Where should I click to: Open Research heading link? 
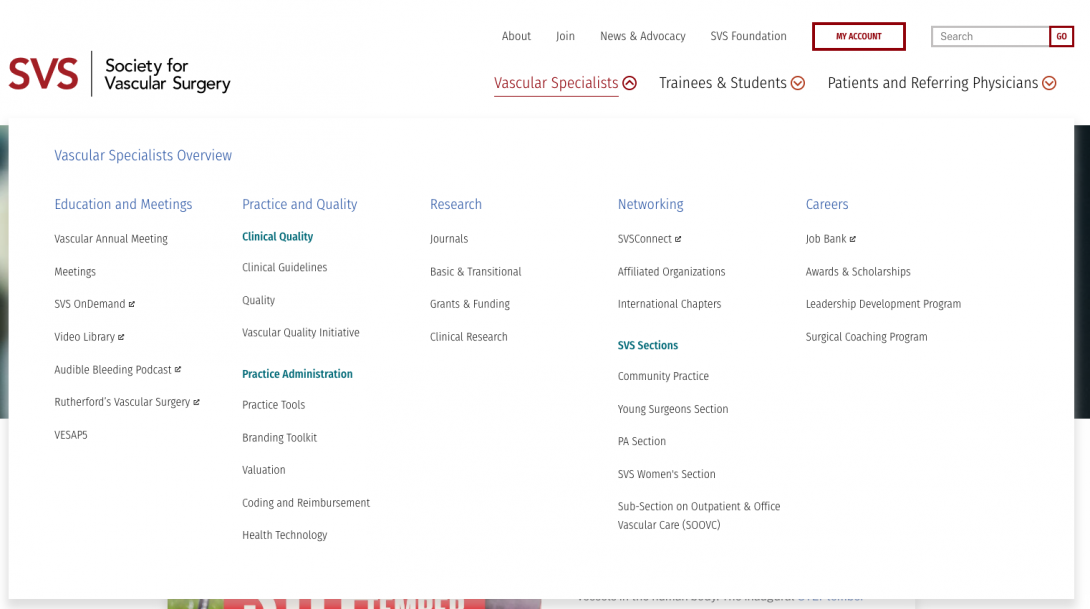456,204
